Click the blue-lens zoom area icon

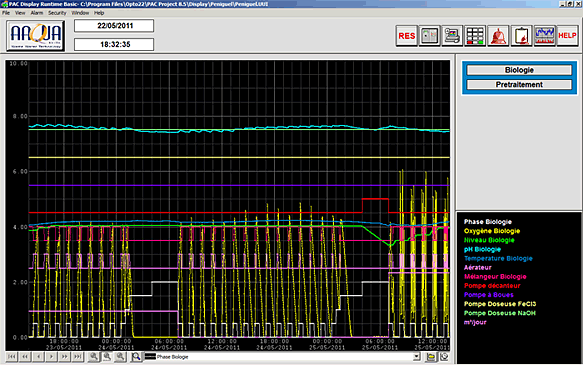136,357
